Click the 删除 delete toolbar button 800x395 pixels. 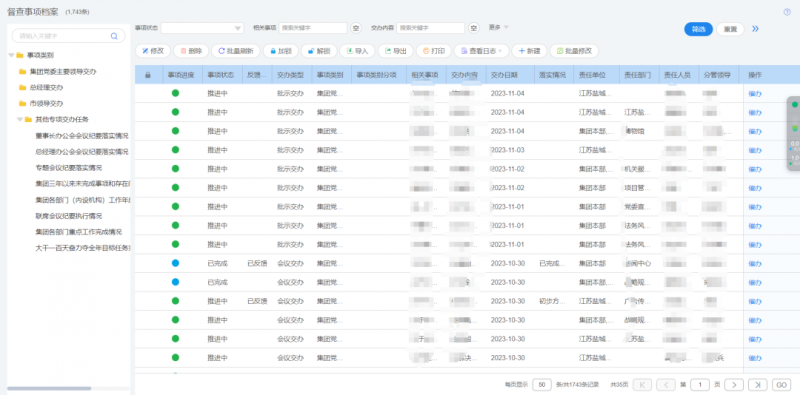click(x=191, y=51)
